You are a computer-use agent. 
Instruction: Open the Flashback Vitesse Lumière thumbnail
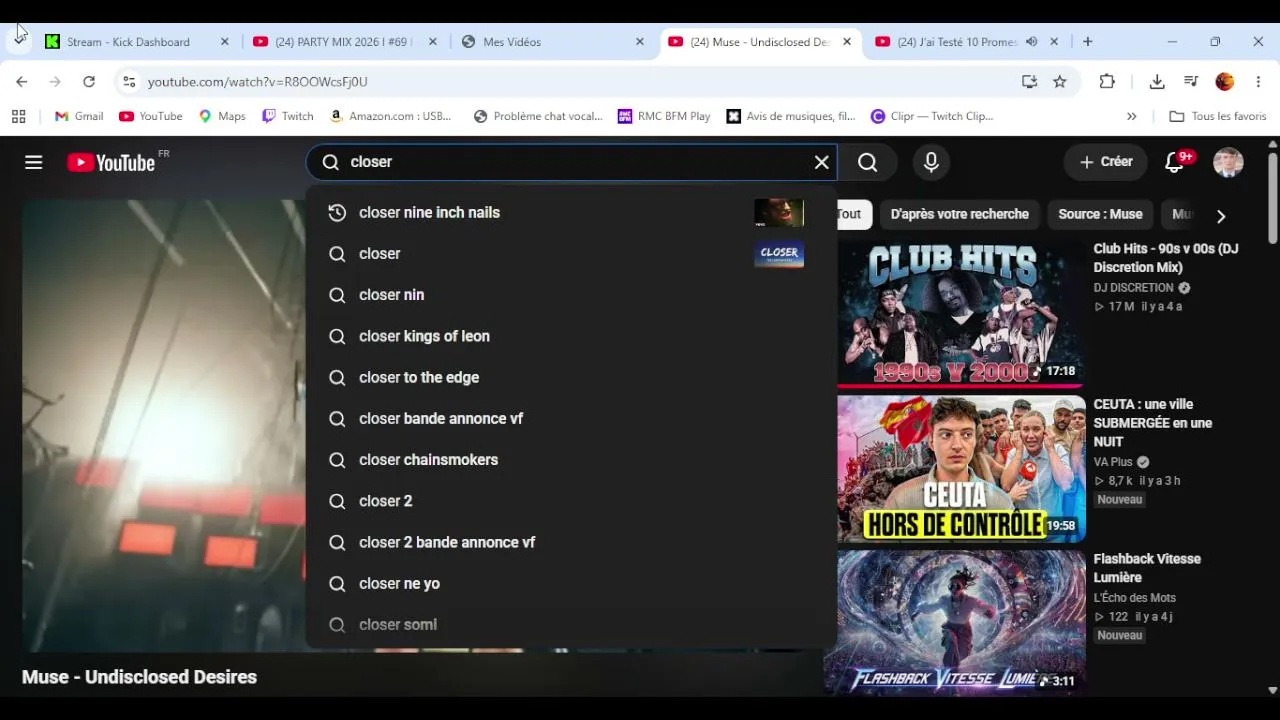coord(961,622)
